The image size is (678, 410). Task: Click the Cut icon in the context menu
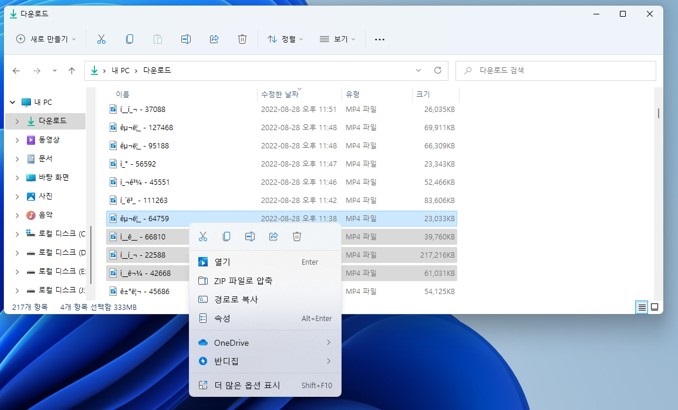click(203, 237)
